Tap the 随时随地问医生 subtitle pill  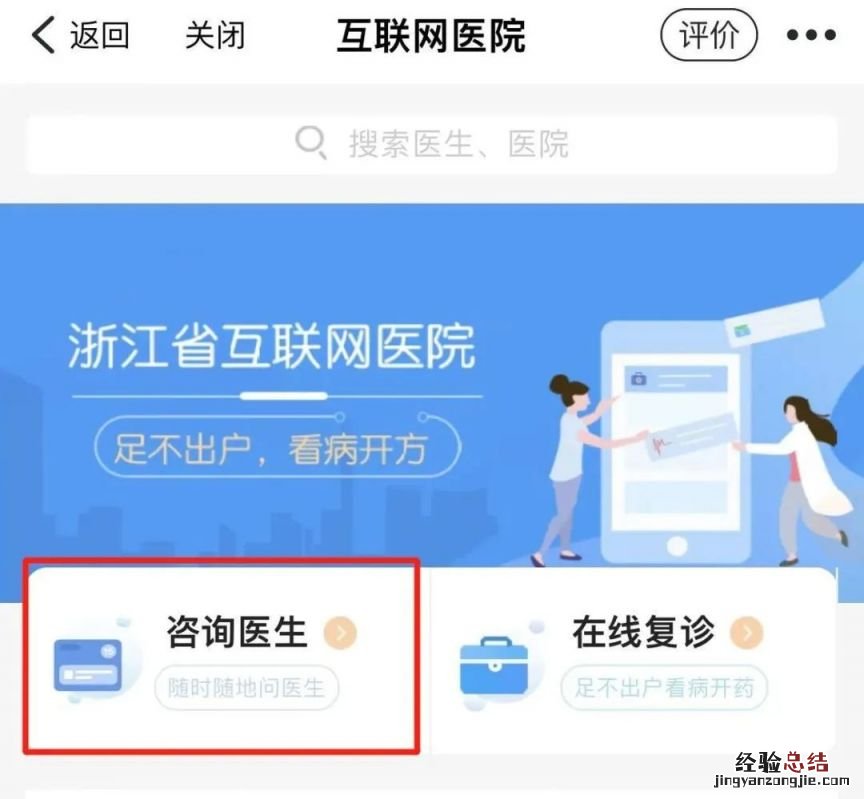coord(246,688)
